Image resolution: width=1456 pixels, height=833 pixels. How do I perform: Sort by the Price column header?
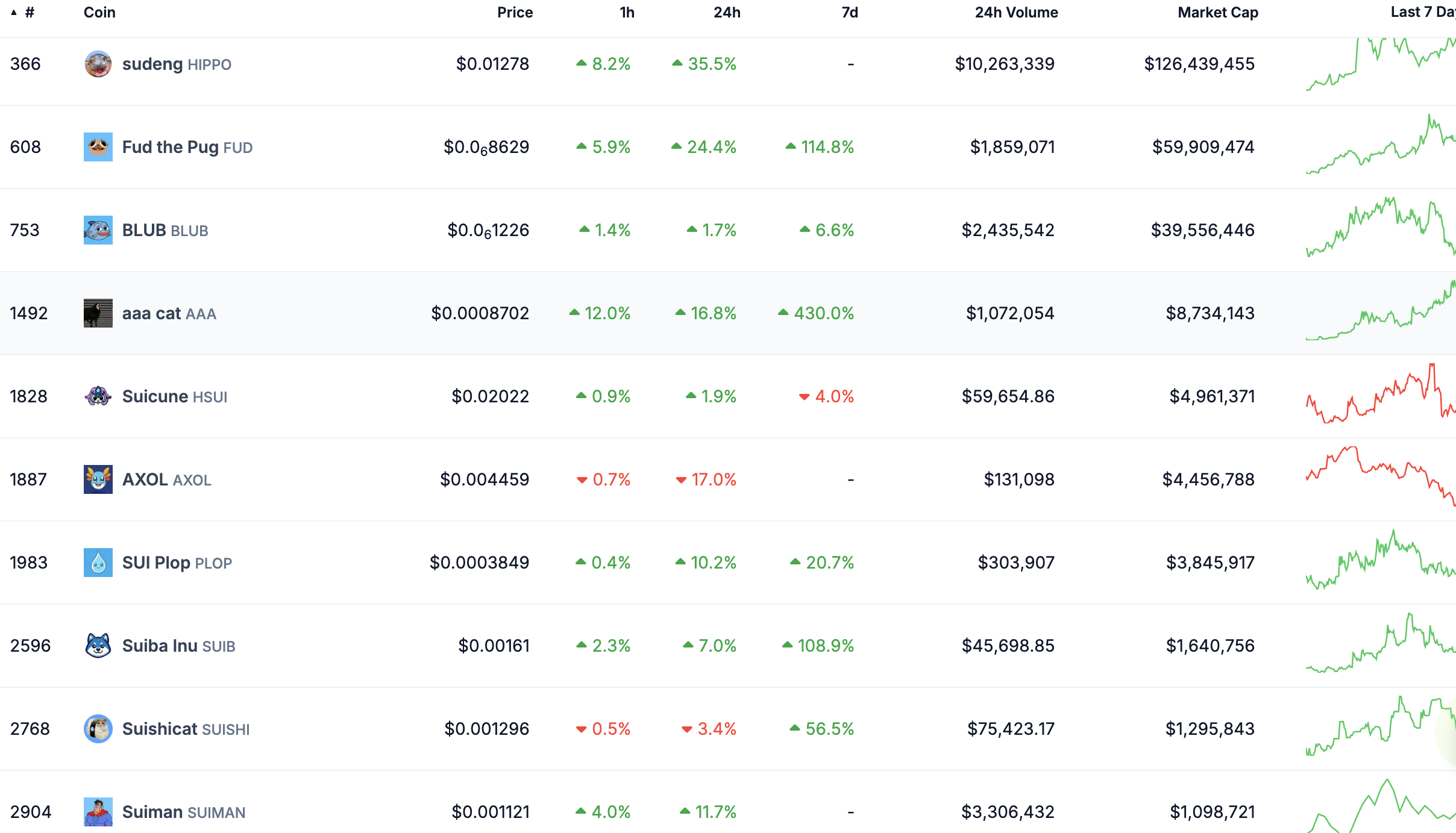click(515, 13)
